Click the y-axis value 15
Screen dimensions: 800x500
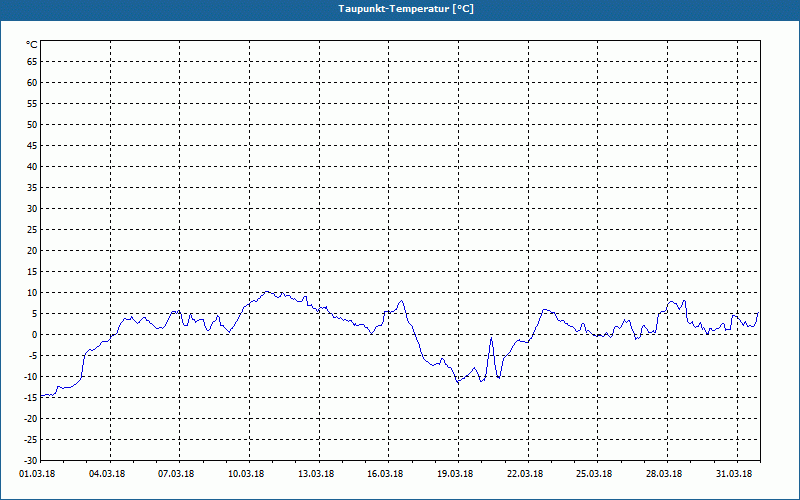(32, 271)
